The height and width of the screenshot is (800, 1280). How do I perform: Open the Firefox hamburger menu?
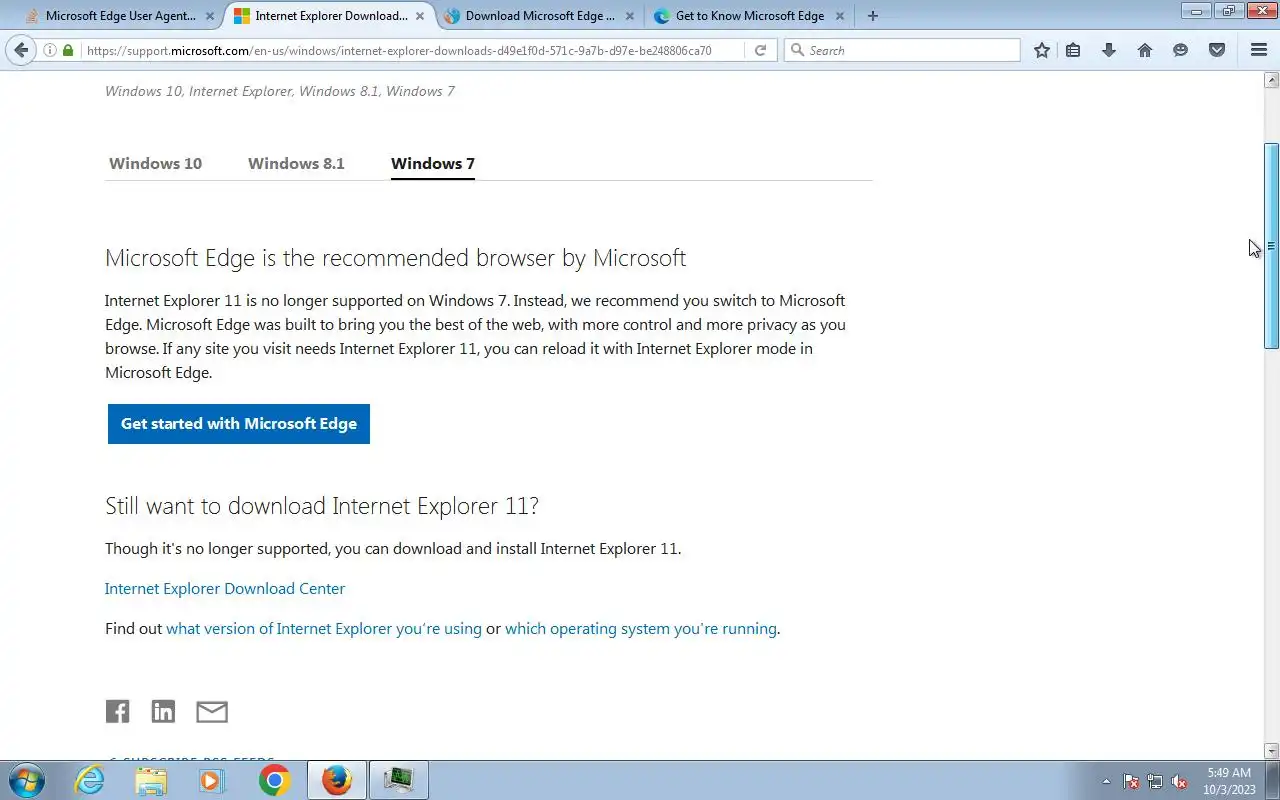pyautogui.click(x=1259, y=50)
